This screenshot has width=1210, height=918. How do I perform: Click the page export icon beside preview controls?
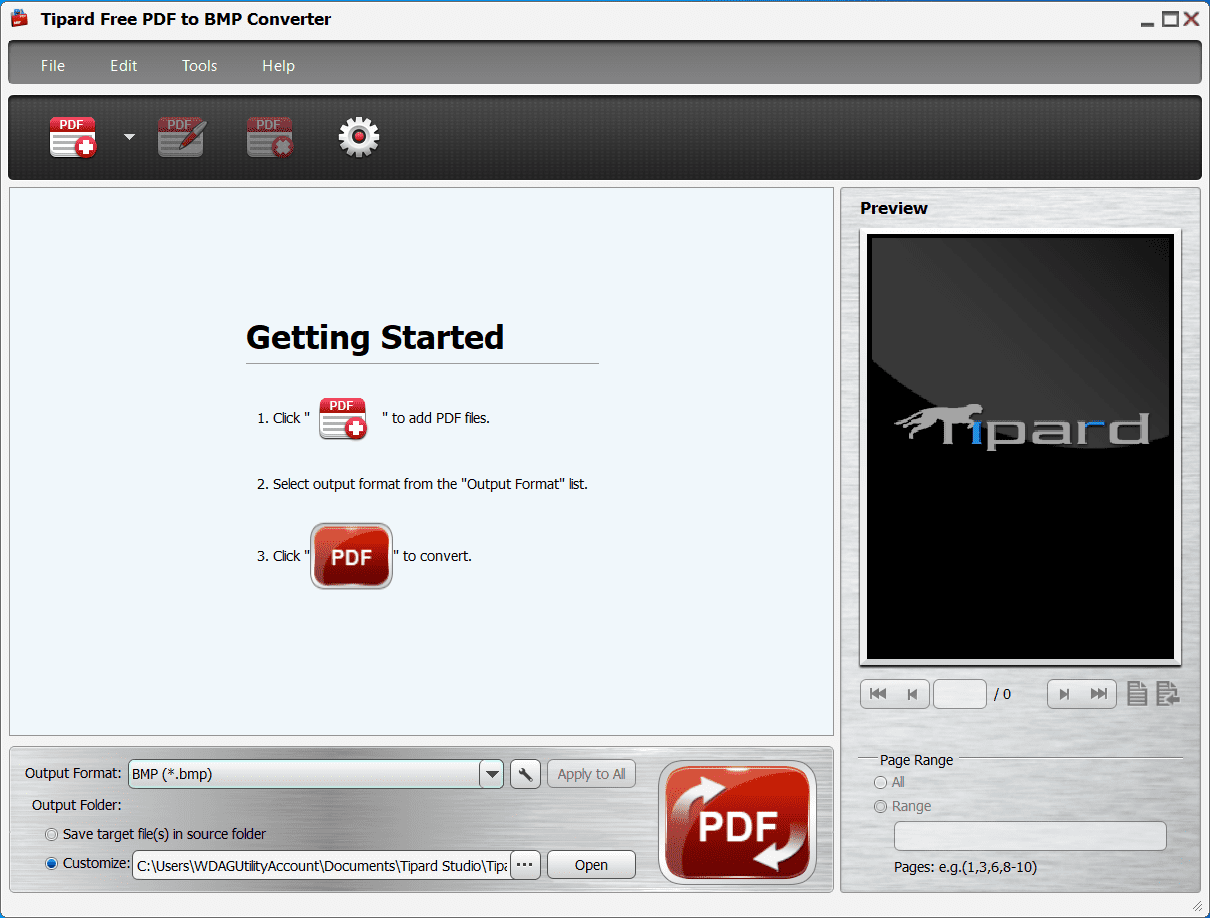pyautogui.click(x=1167, y=693)
